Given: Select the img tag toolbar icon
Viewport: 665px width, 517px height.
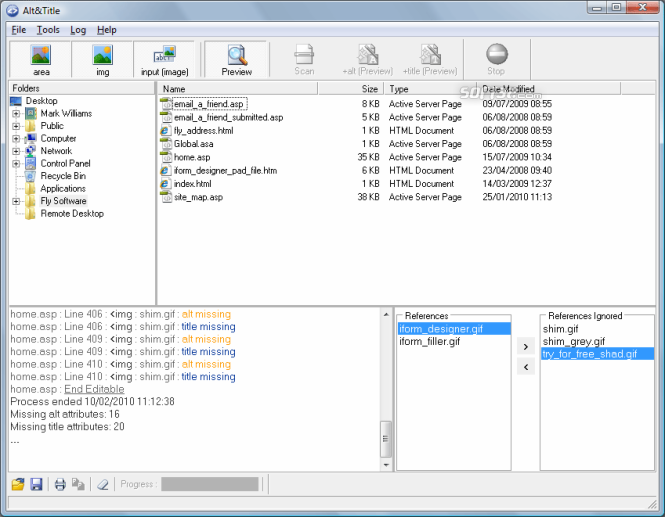Looking at the screenshot, I should 103,55.
